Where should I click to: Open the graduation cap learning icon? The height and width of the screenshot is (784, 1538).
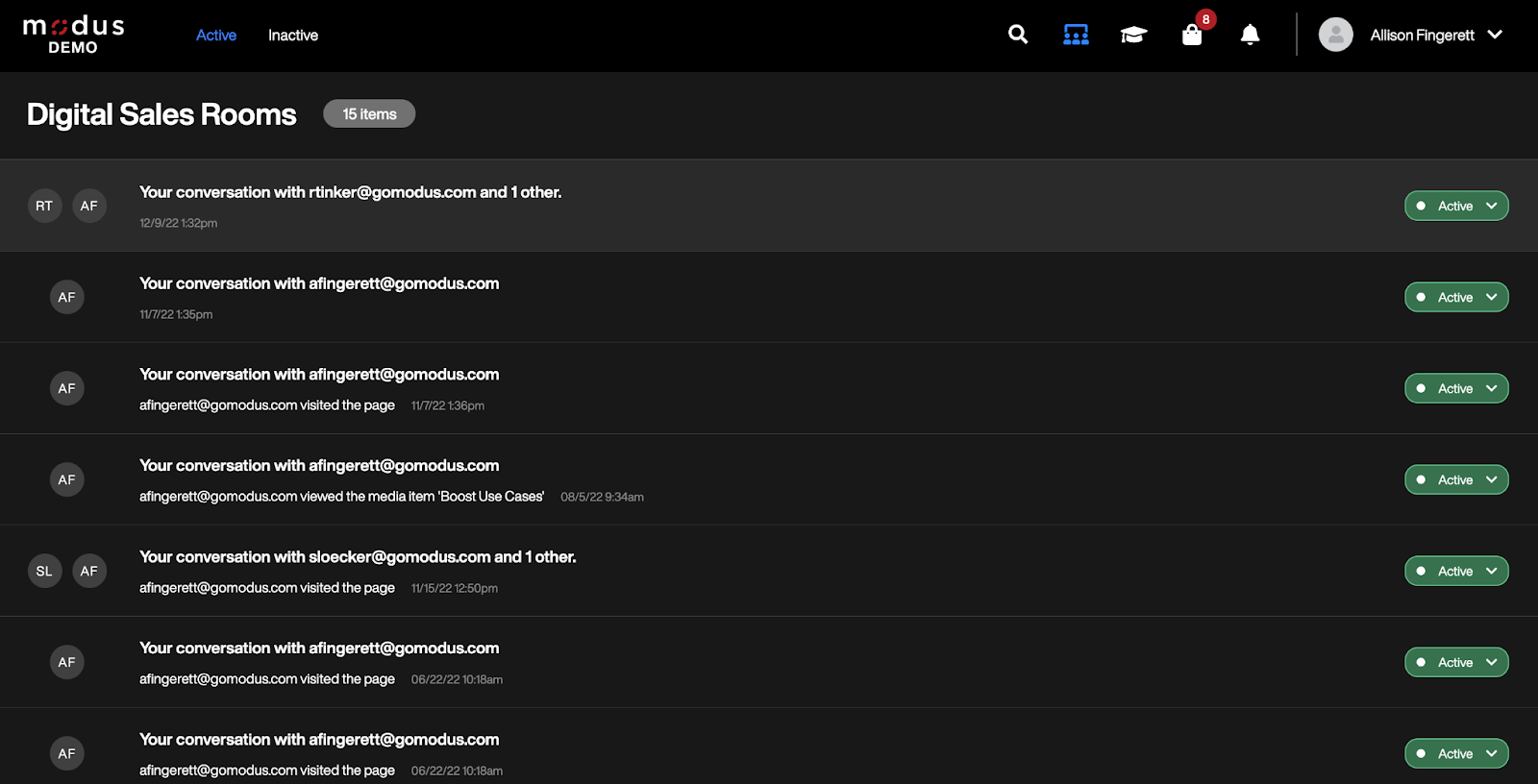pos(1133,36)
